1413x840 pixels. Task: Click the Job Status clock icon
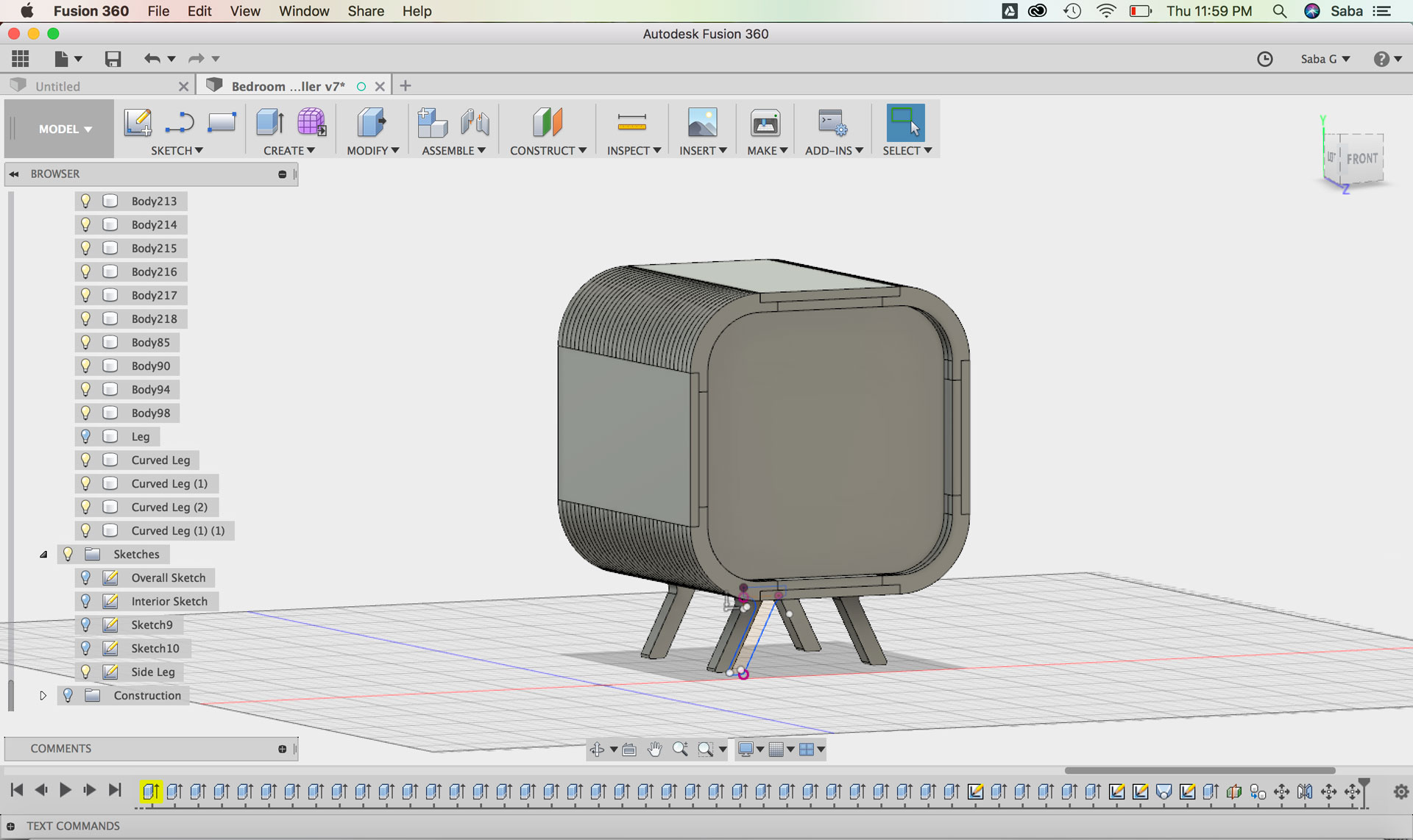click(1264, 59)
